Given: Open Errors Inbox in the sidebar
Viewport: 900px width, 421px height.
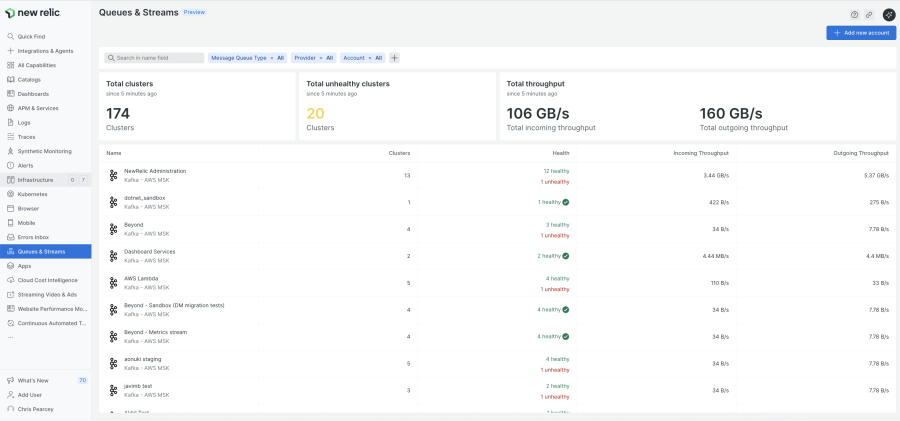Looking at the screenshot, I should (33, 237).
